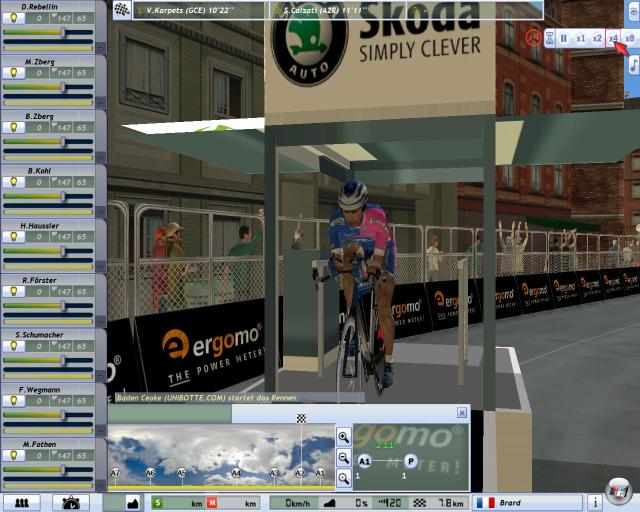Image resolution: width=640 pixels, height=512 pixels.
Task: Collapse D.Rebellin's rider panel
Action: click(x=100, y=48)
